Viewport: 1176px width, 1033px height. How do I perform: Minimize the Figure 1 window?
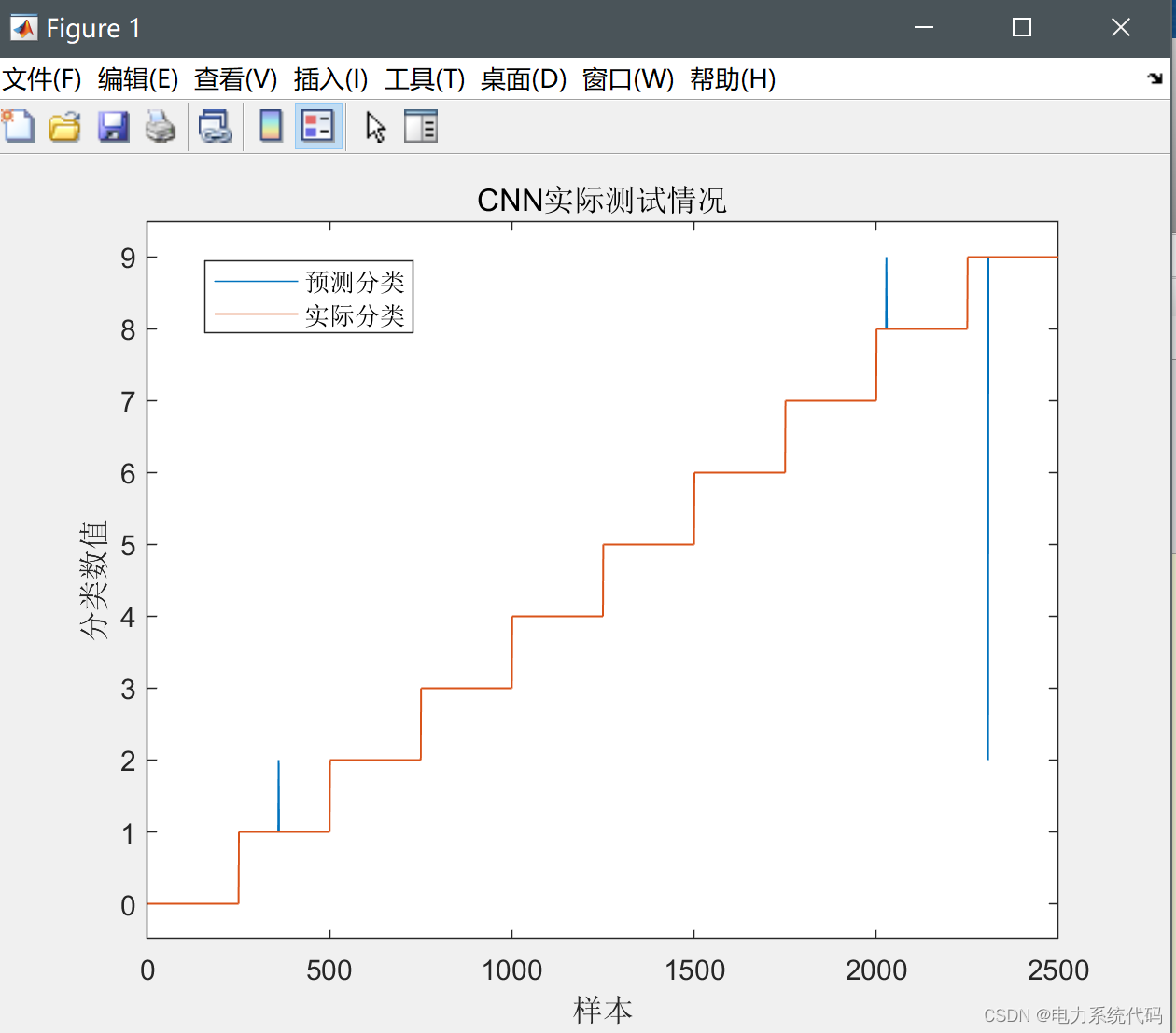tap(924, 28)
